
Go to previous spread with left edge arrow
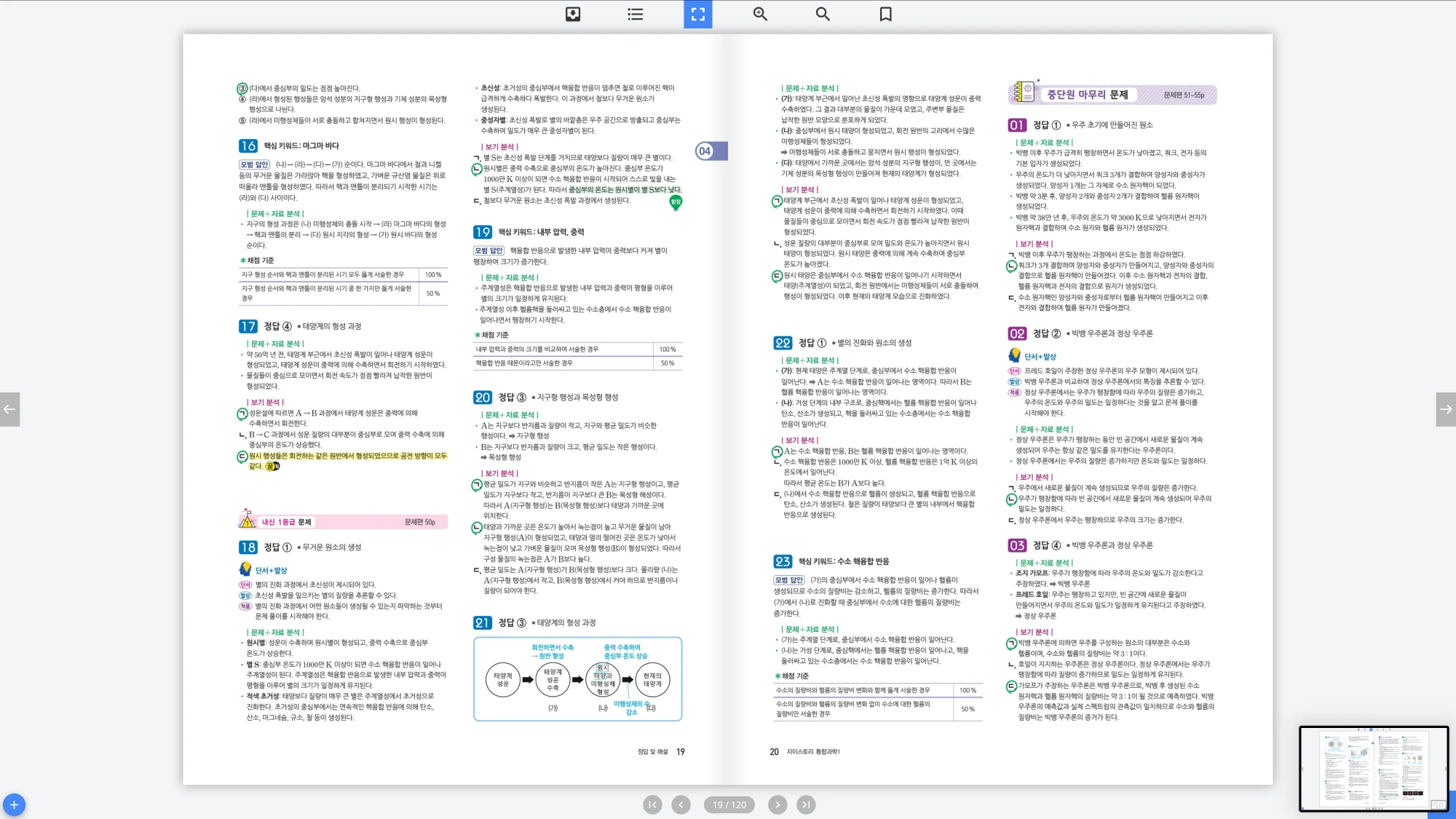pos(9,409)
